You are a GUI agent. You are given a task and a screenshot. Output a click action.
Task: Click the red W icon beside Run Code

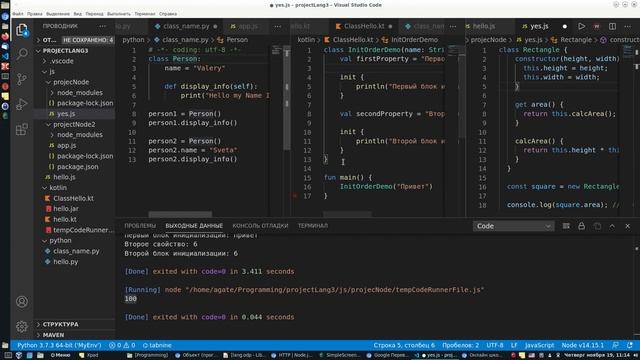click(597, 26)
